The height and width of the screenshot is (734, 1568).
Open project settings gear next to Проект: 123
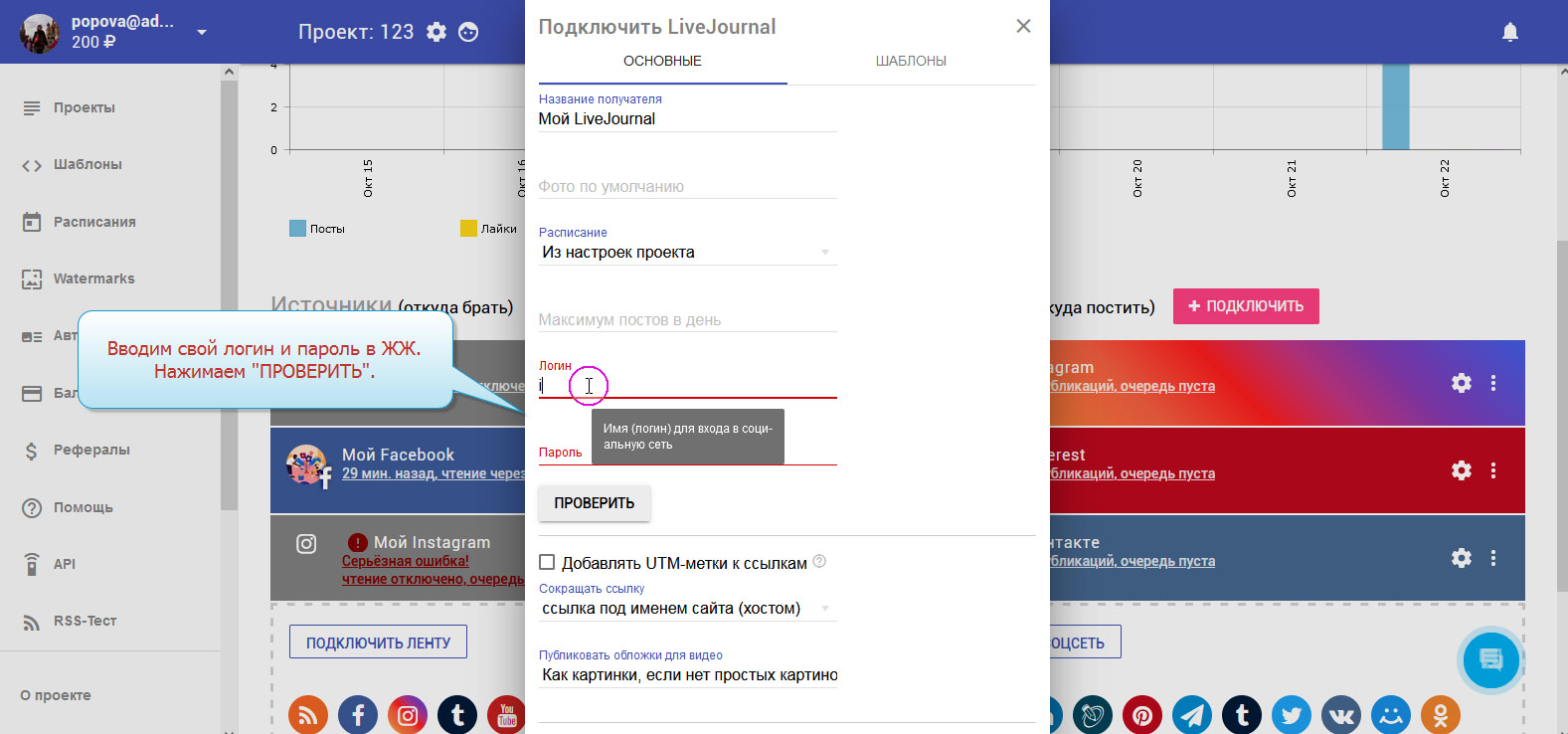[436, 32]
